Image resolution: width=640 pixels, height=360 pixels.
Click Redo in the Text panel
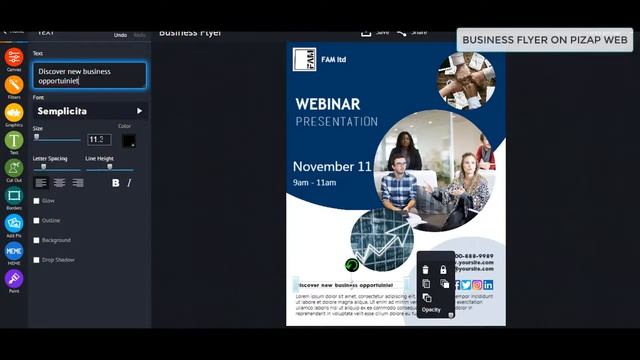(140, 35)
